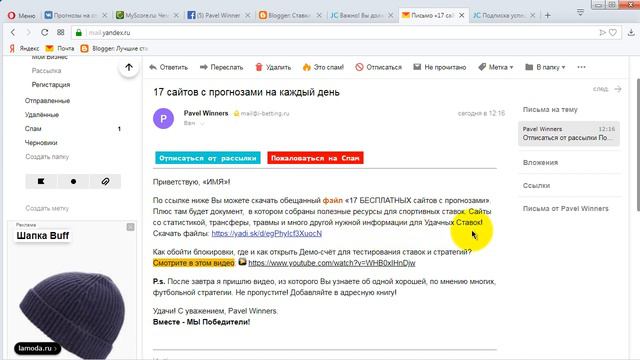Image resolution: width=640 pixels, height=360 pixels.
Task: Open the Регистрация folder
Action: coord(51,84)
